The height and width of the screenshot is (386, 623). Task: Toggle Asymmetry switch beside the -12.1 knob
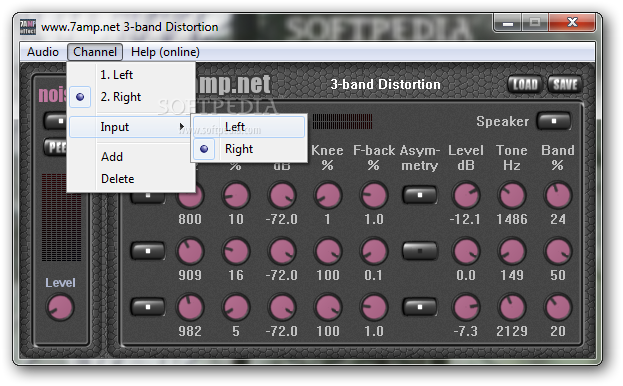[x=420, y=195]
